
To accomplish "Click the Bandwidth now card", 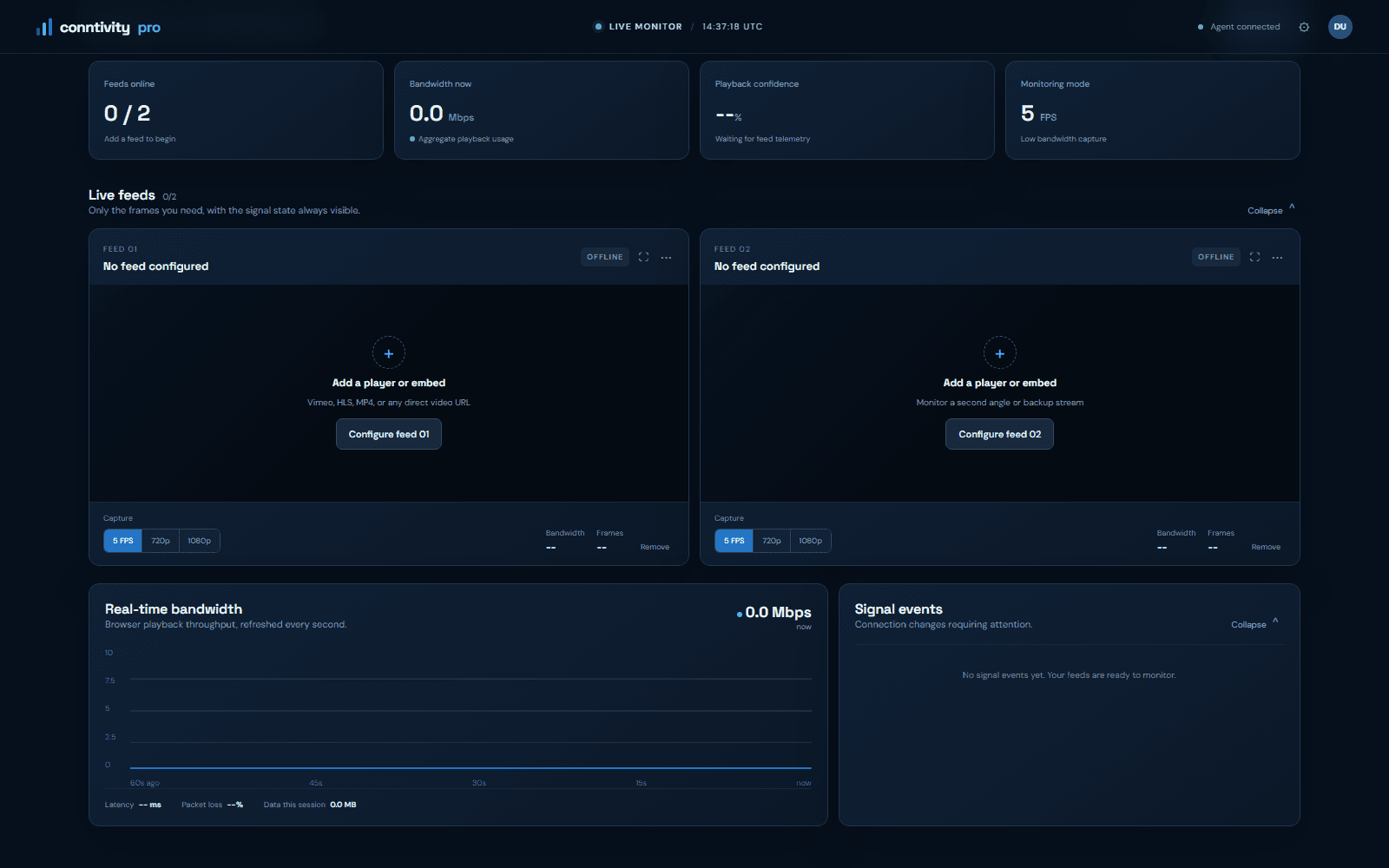I will [x=542, y=110].
